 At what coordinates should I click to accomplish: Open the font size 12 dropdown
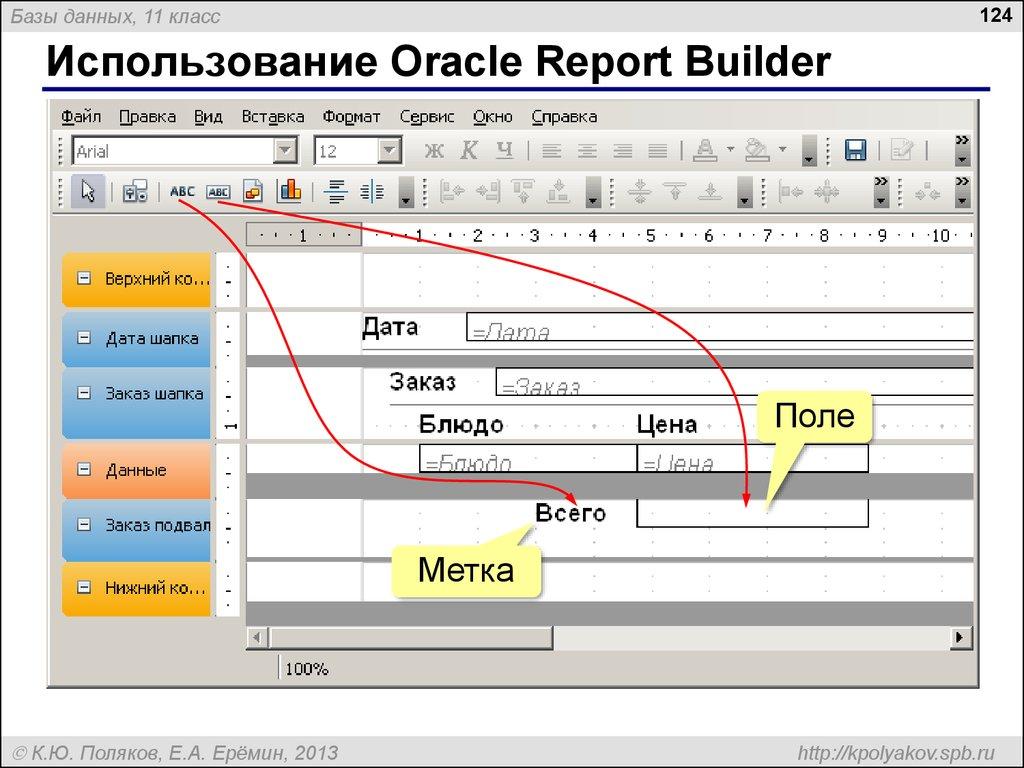point(389,150)
